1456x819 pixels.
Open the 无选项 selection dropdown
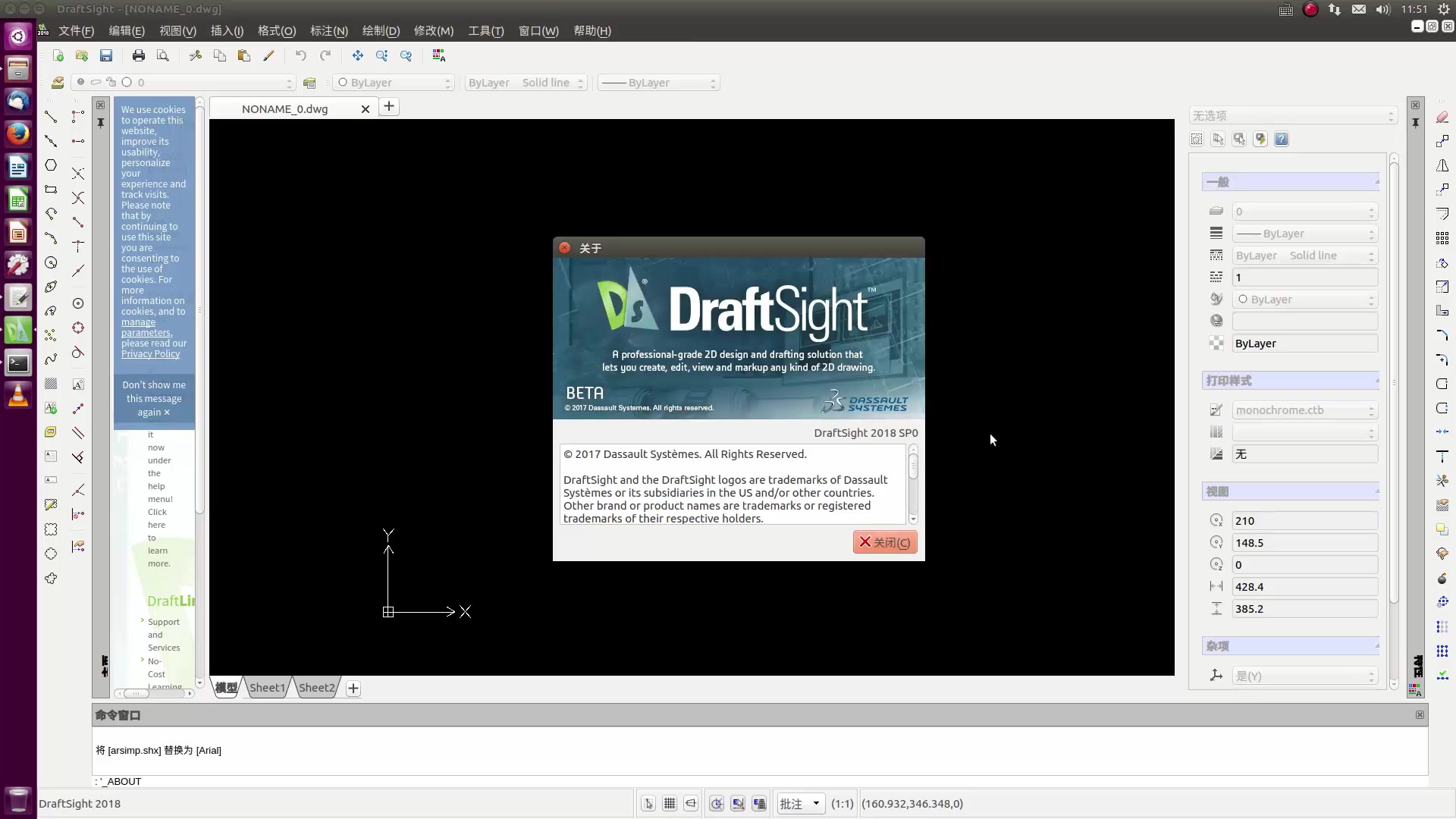click(1293, 115)
